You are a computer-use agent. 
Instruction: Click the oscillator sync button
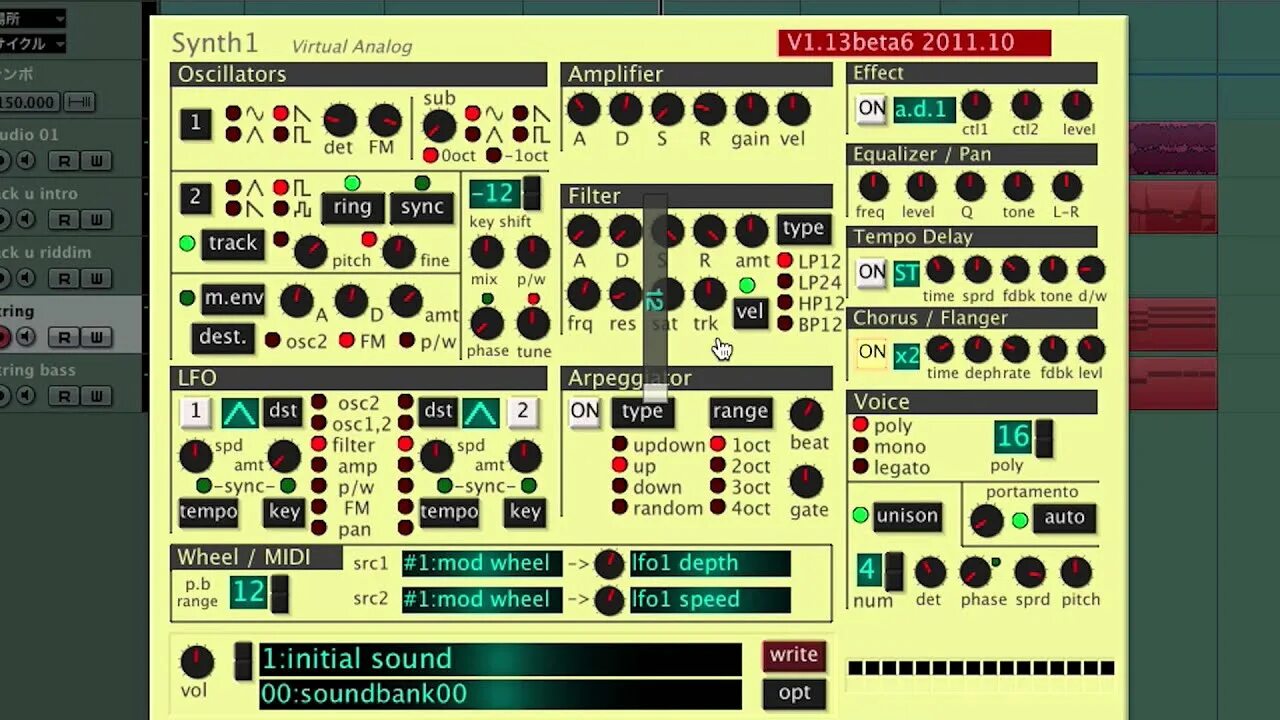(422, 207)
